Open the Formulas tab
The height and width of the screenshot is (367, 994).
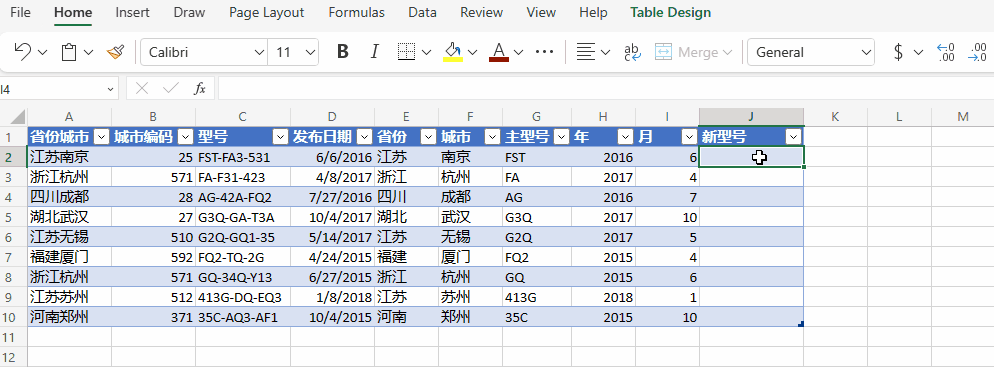pyautogui.click(x=356, y=12)
